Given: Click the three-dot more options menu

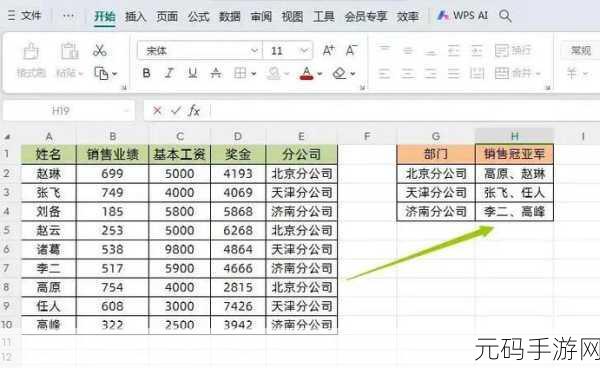Looking at the screenshot, I should pyautogui.click(x=68, y=16).
